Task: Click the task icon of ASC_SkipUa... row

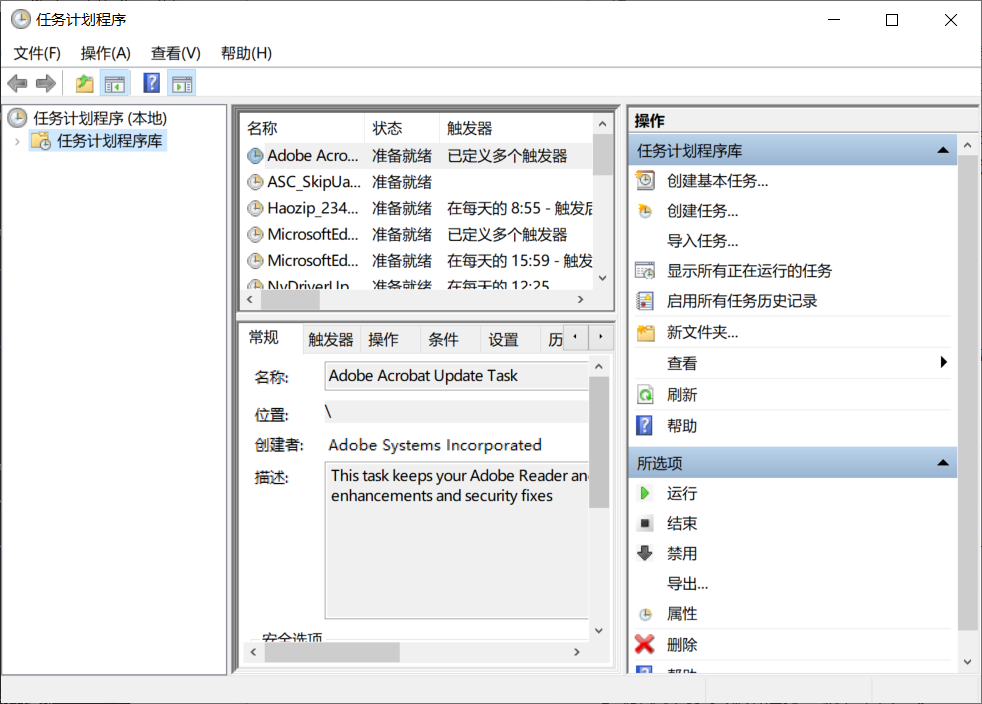Action: [x=255, y=182]
